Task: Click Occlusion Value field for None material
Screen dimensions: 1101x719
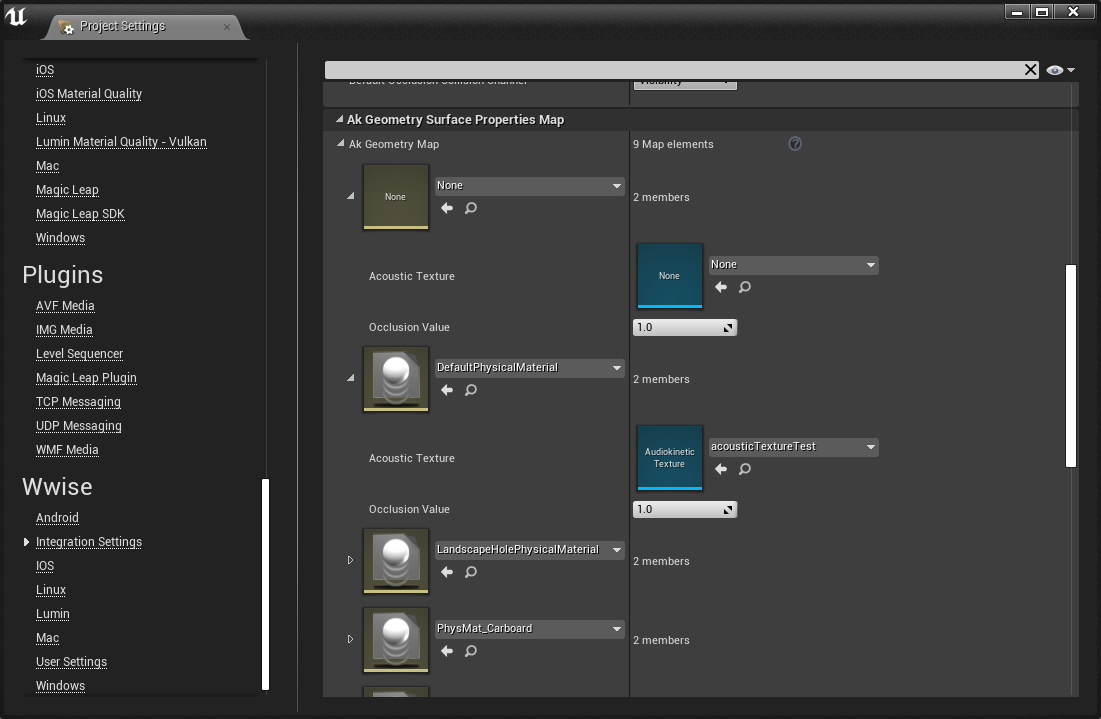Action: (x=685, y=327)
